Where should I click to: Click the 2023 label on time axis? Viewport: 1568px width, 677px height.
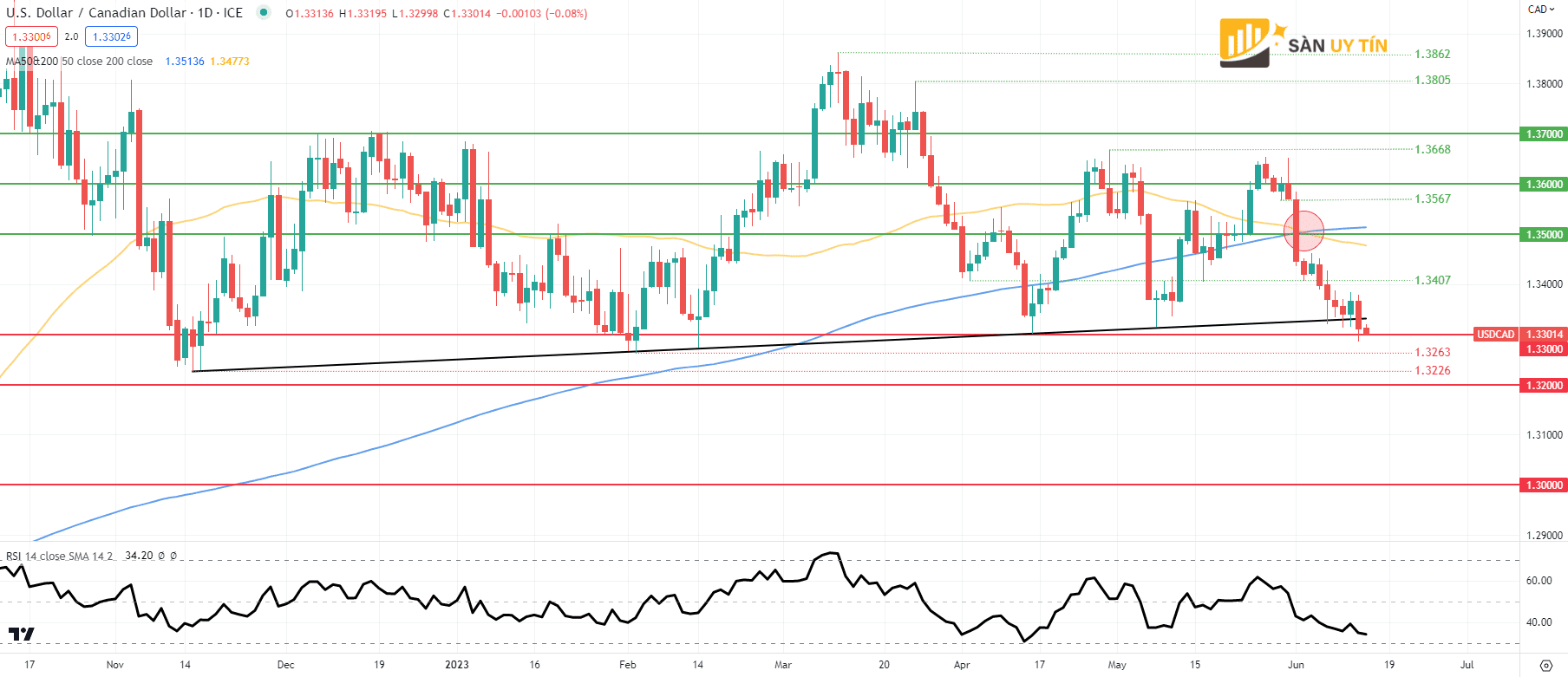(456, 665)
